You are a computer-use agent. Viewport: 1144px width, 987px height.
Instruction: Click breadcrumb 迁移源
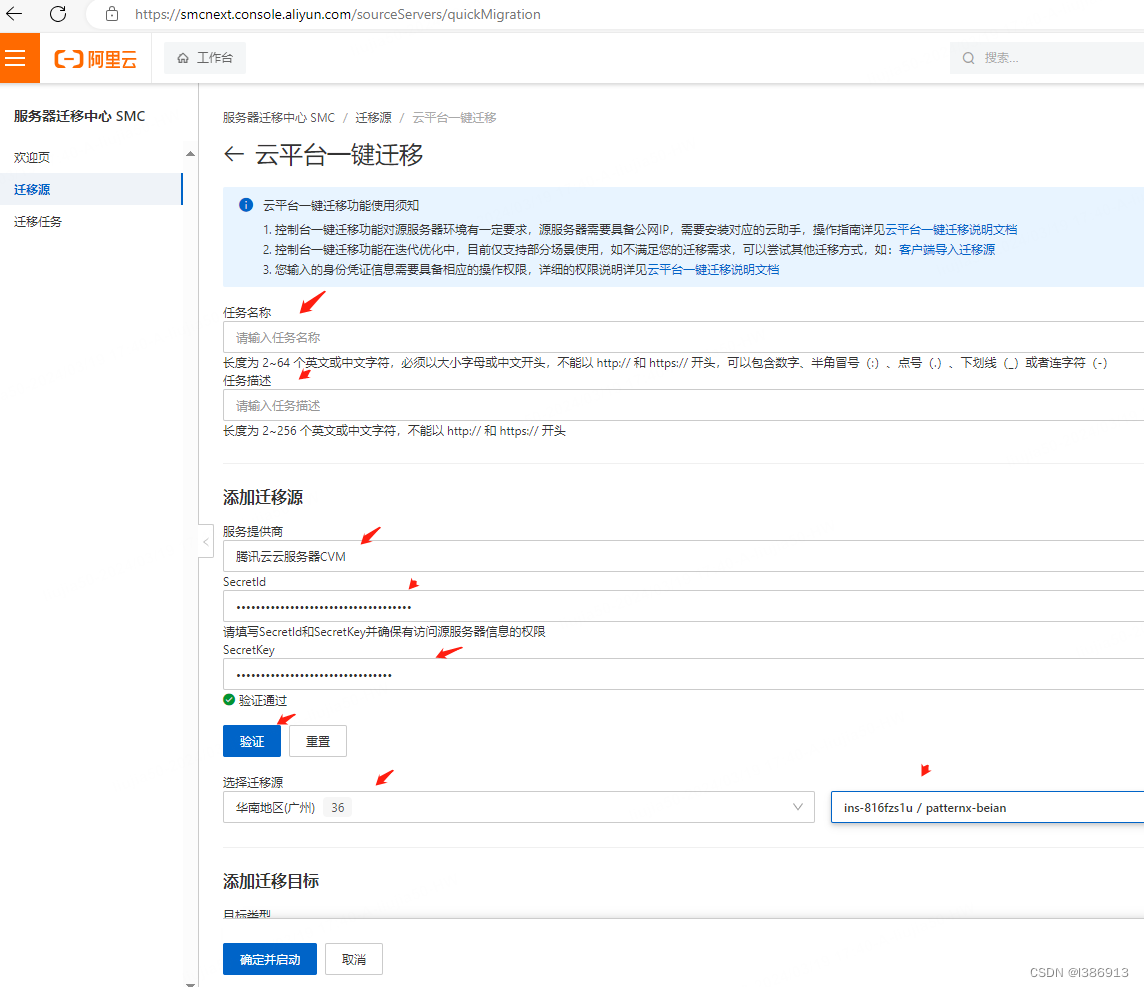click(373, 117)
